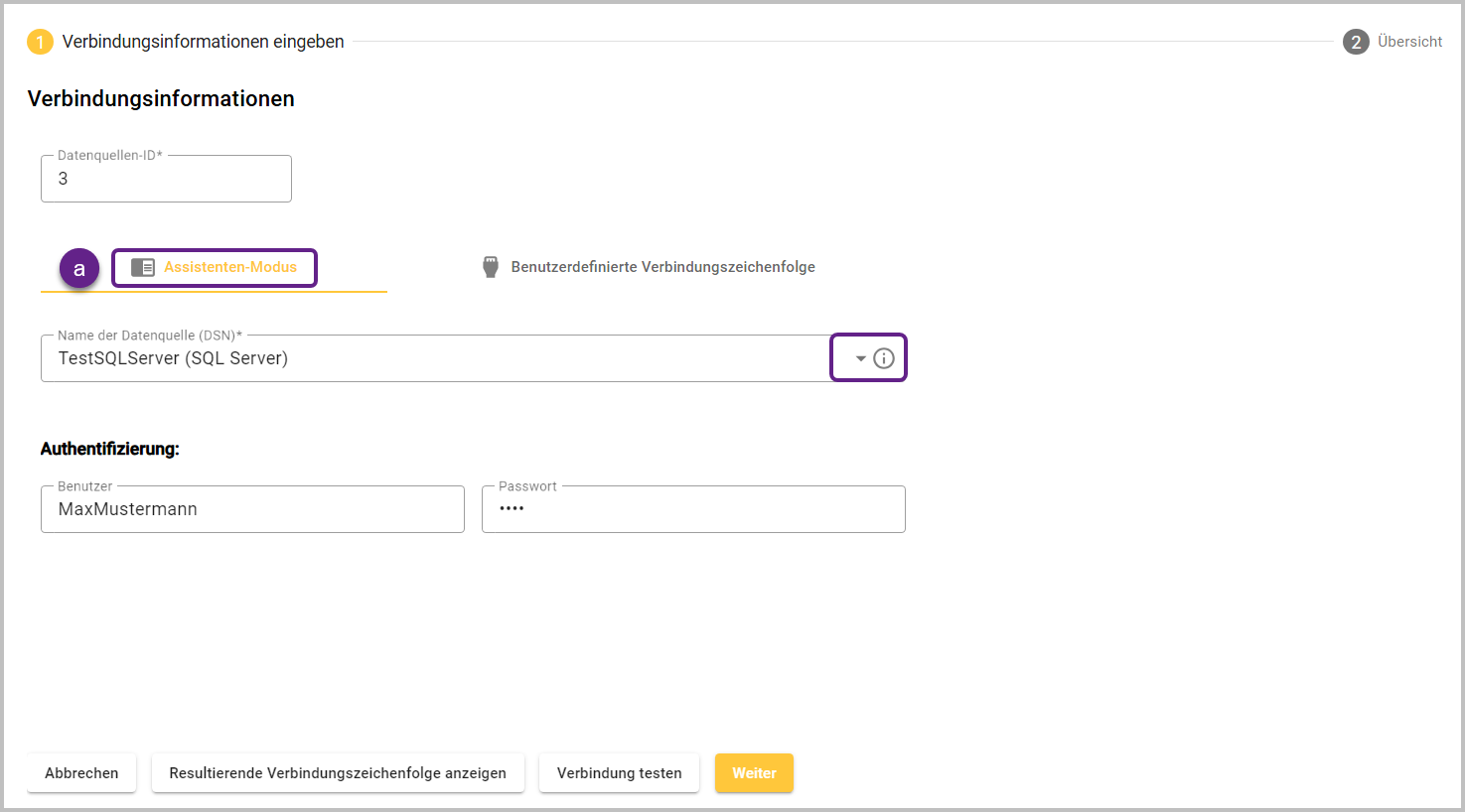Click into the Passwort field
This screenshot has width=1465, height=812.
coord(693,509)
